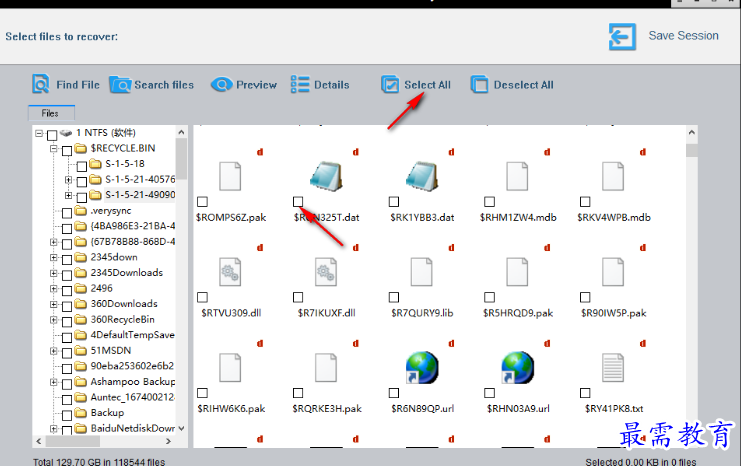This screenshot has height=466, width=741.
Task: Click the file list vertical scrollbar thumb
Action: click(692, 151)
